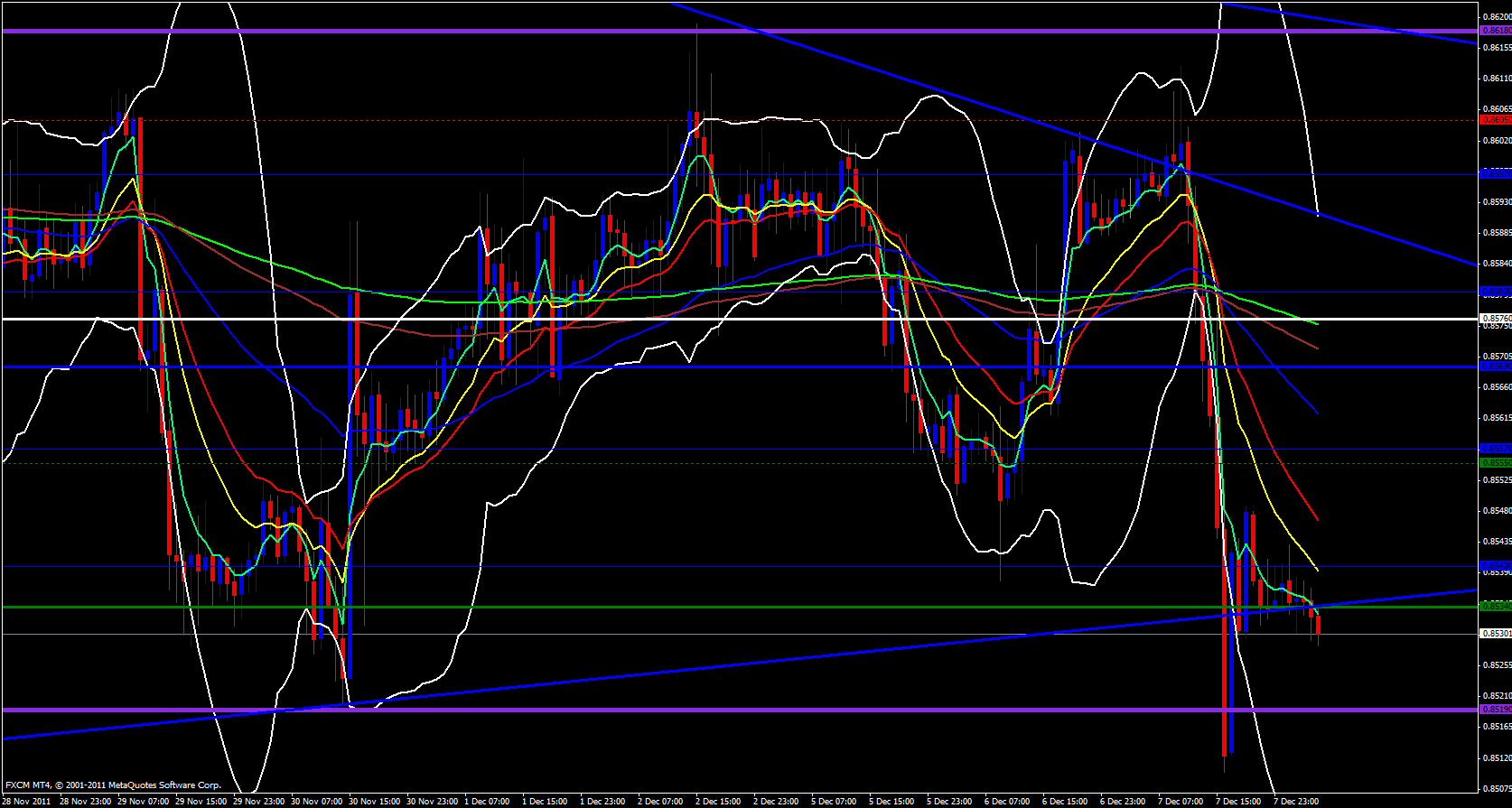This screenshot has width=1512, height=808.
Task: Click the 5 Dec 15:00 time label
Action: 891,801
